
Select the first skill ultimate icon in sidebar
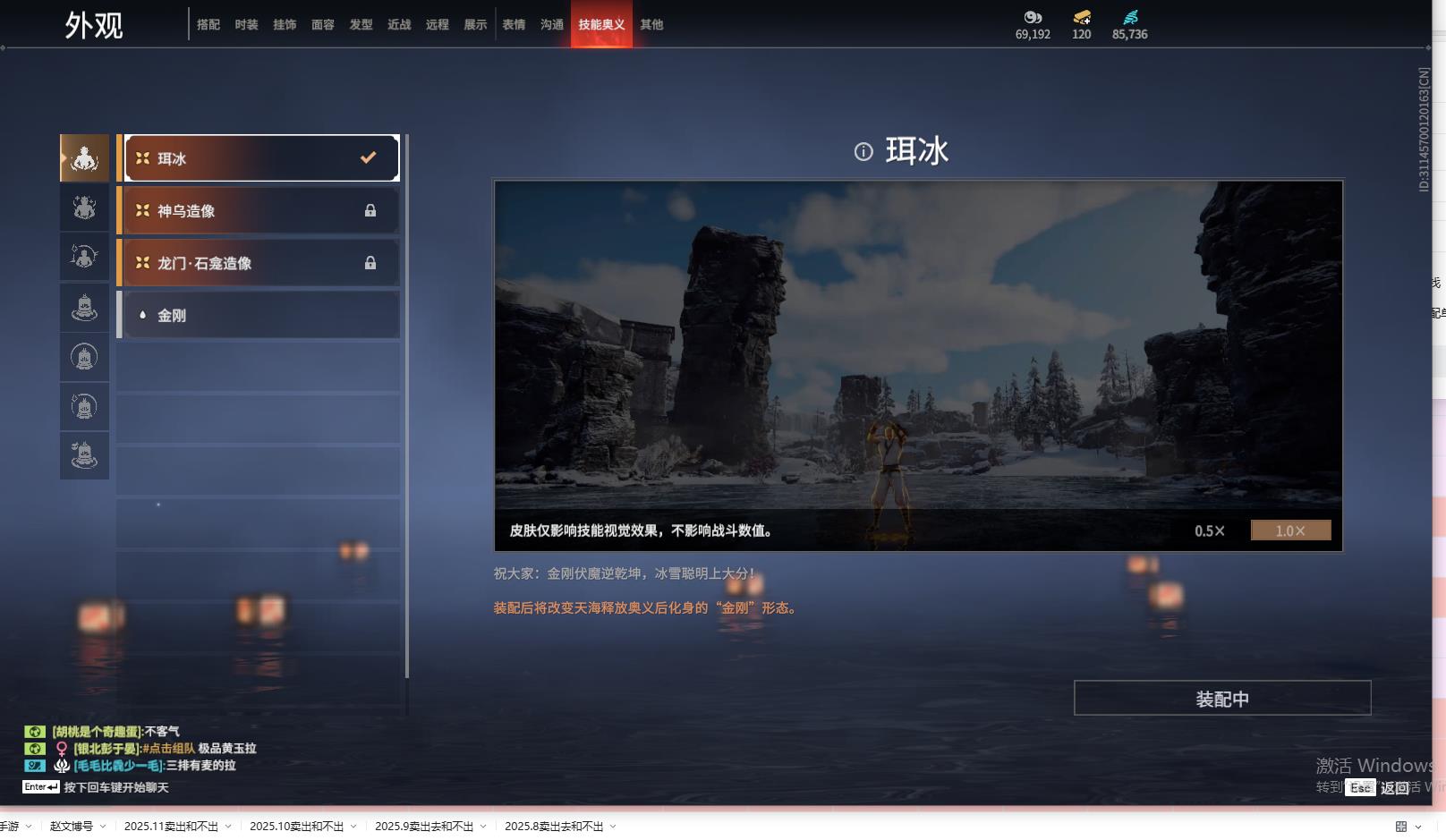[84, 158]
